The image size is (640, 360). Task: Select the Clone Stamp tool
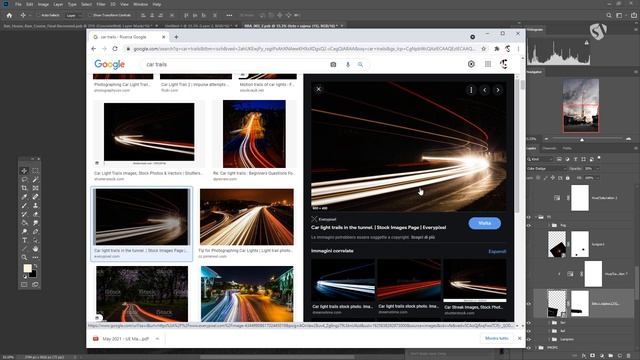coord(36,206)
